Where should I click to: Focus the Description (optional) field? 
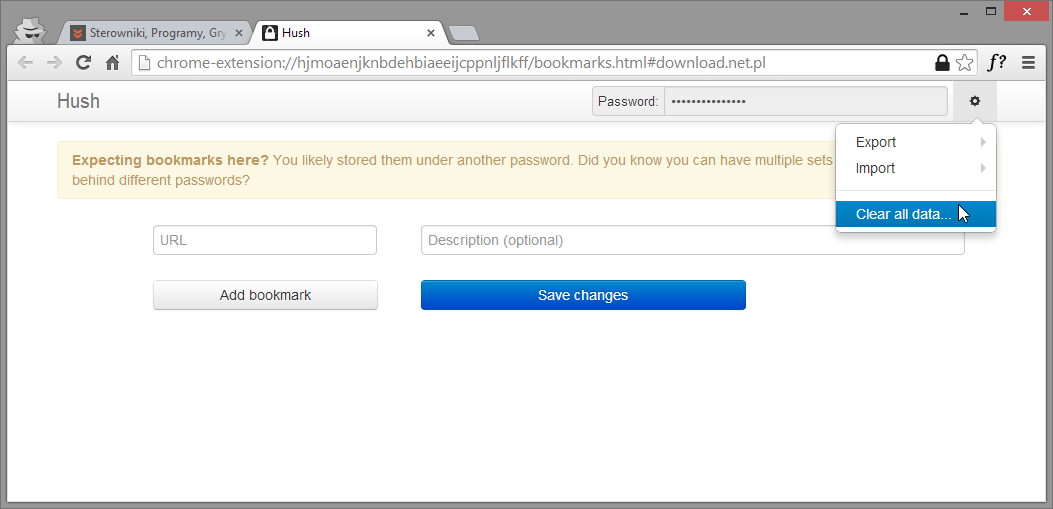click(692, 240)
